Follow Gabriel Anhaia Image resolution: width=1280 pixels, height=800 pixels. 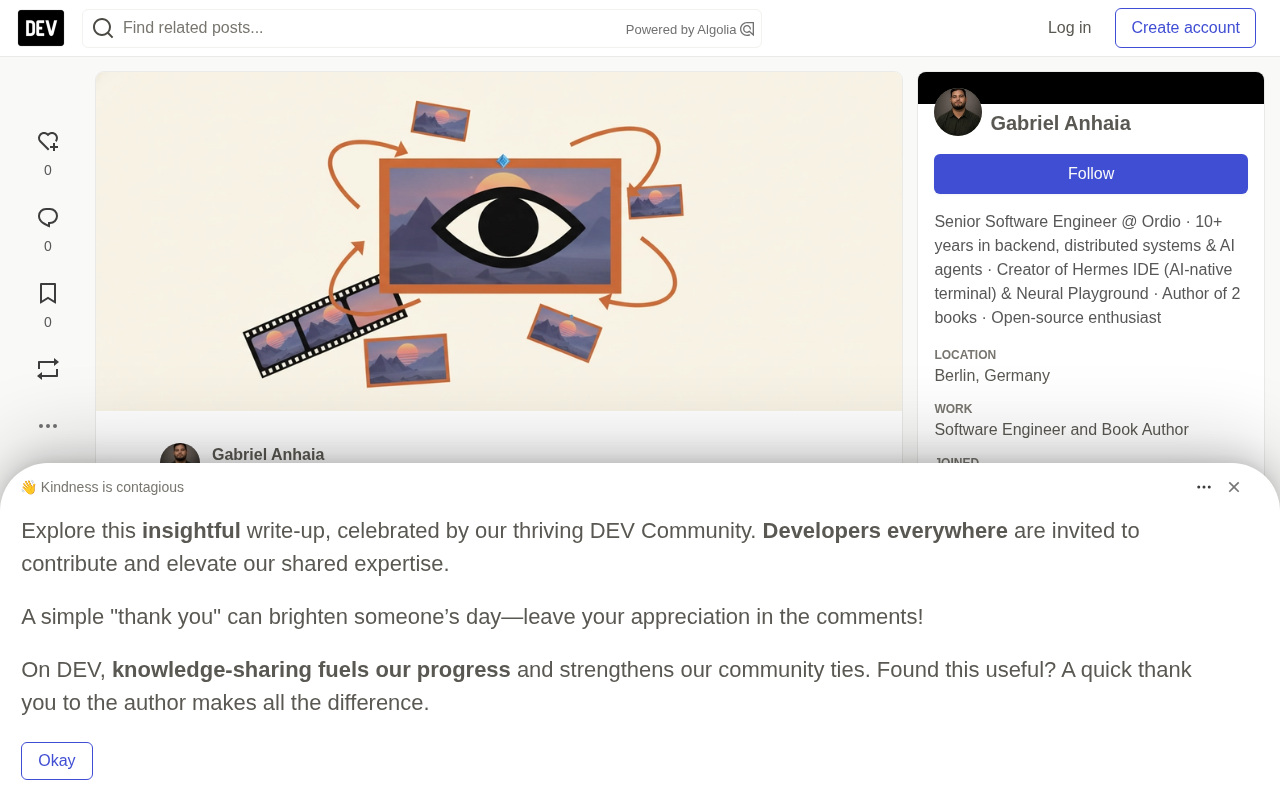click(x=1091, y=174)
